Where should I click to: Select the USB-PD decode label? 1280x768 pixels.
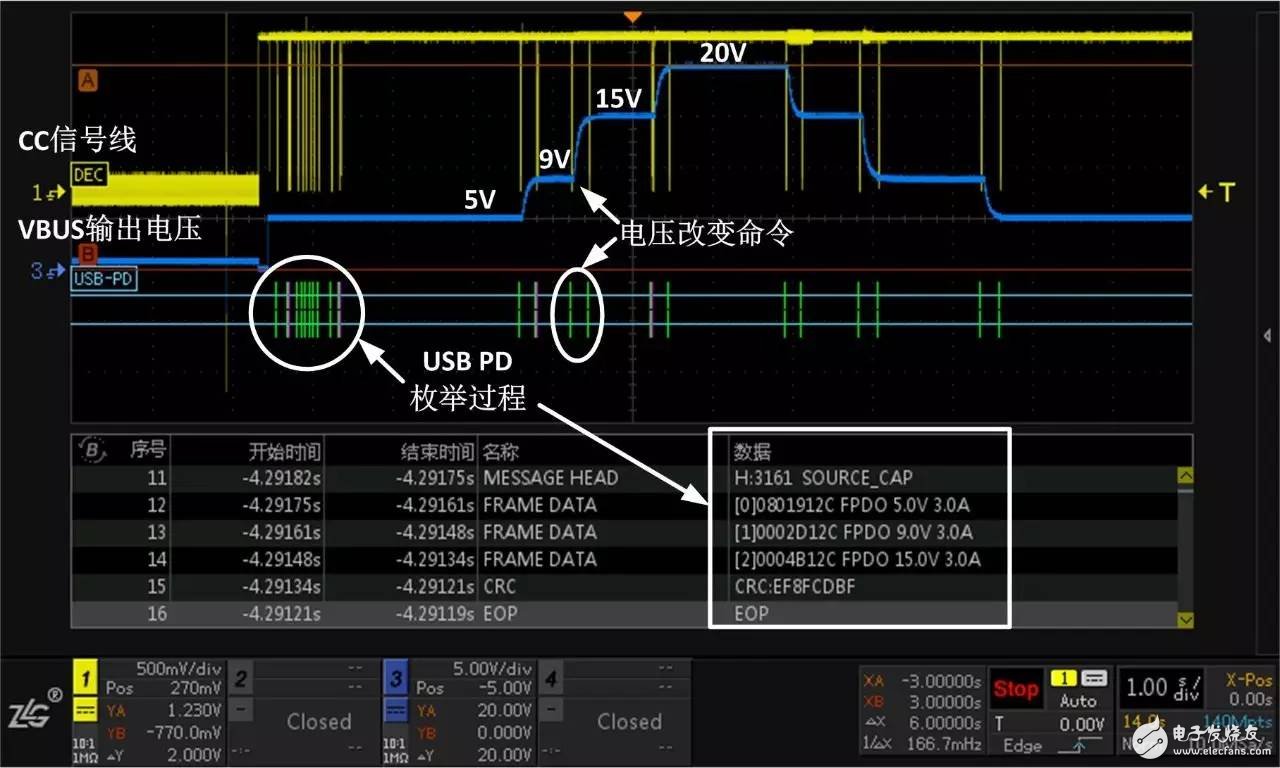[x=104, y=279]
